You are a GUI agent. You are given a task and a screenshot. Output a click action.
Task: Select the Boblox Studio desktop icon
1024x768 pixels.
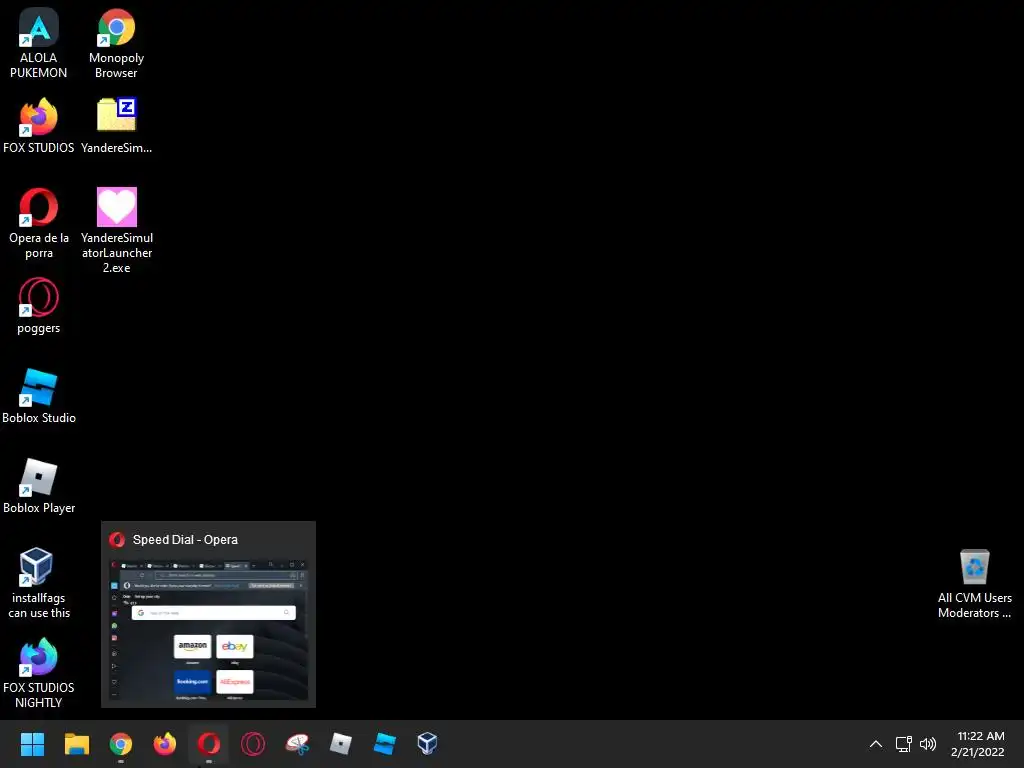click(39, 396)
